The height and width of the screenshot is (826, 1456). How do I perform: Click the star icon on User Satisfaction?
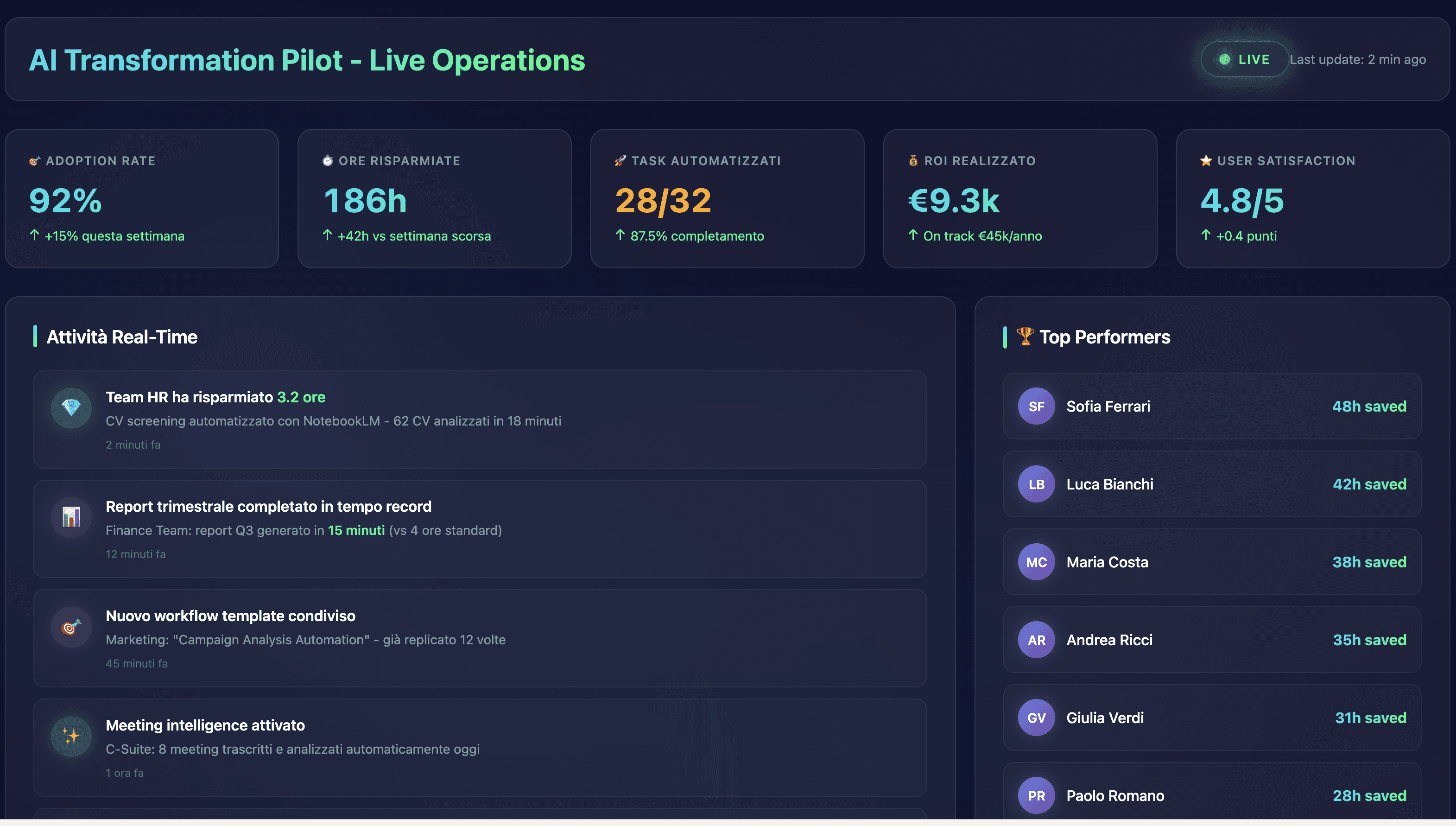[1206, 160]
